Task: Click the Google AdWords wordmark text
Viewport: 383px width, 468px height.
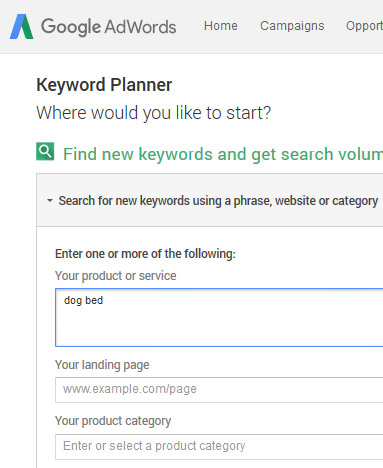Action: tap(108, 27)
